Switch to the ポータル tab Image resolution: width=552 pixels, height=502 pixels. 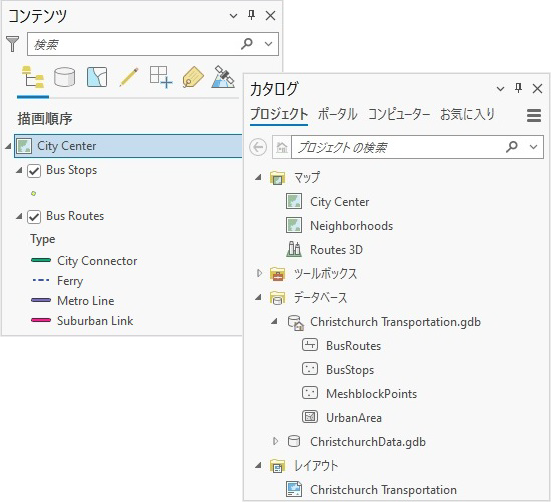click(337, 114)
